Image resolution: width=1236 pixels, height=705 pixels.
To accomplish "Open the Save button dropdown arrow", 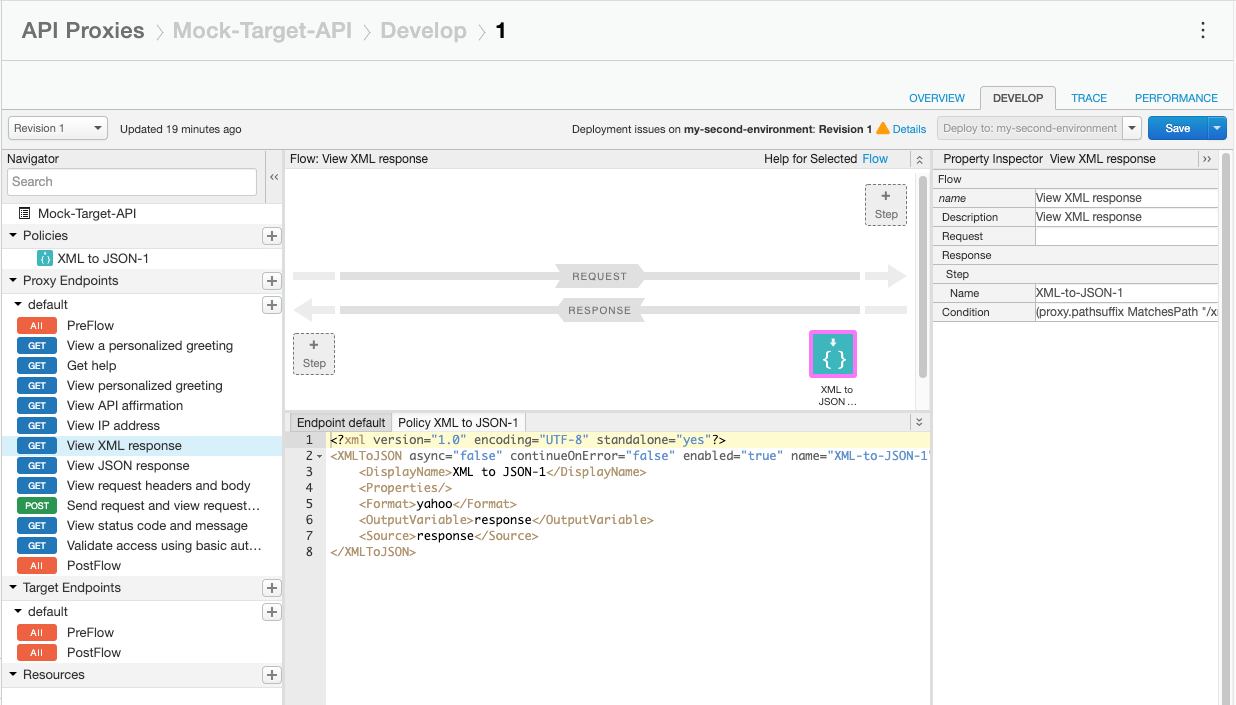I will pyautogui.click(x=1216, y=128).
